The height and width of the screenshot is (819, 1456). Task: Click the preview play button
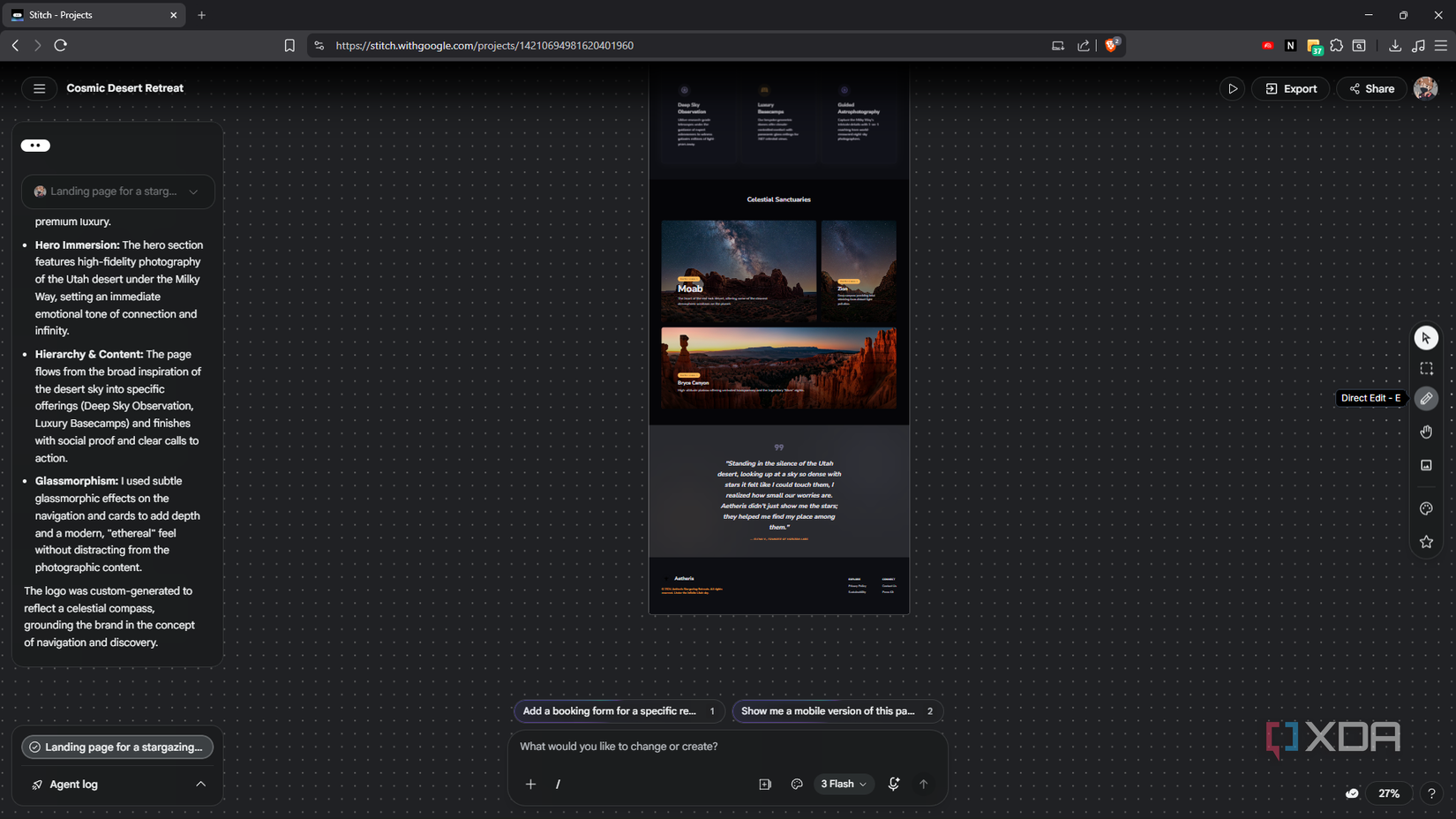point(1232,88)
